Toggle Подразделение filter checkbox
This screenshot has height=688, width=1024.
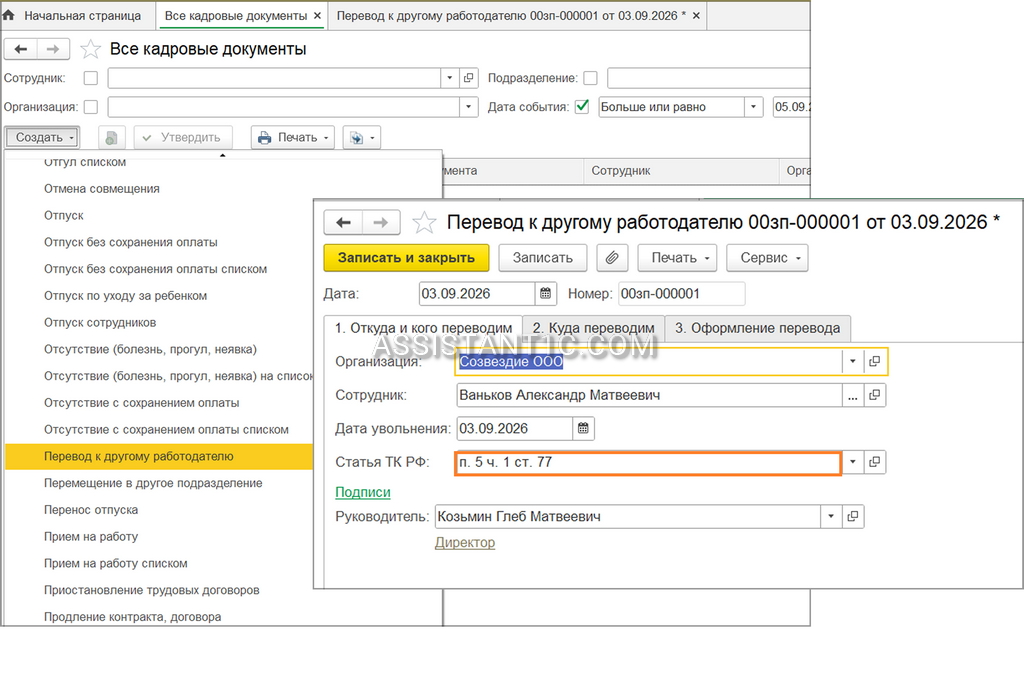[590, 78]
